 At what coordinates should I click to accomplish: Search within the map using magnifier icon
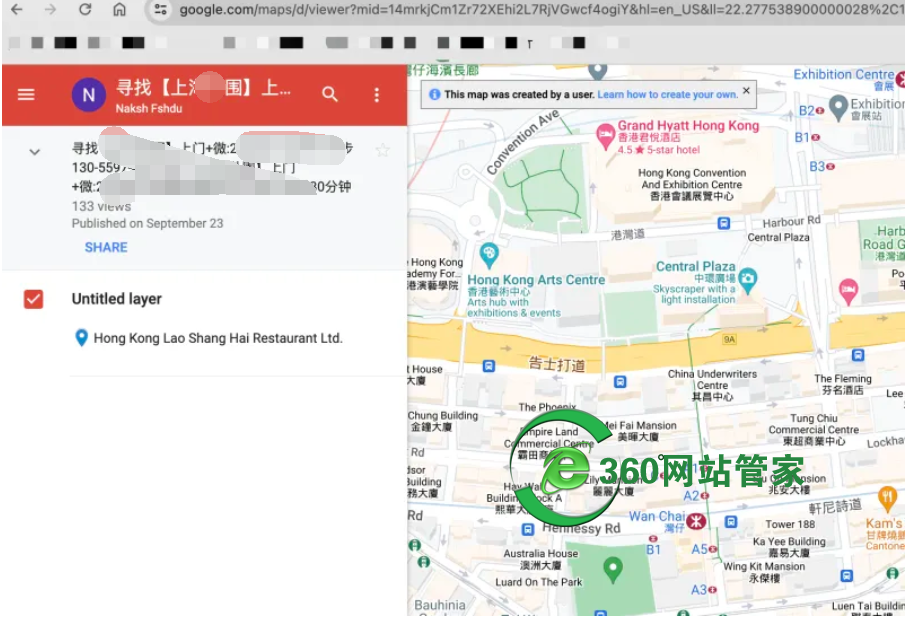point(330,94)
